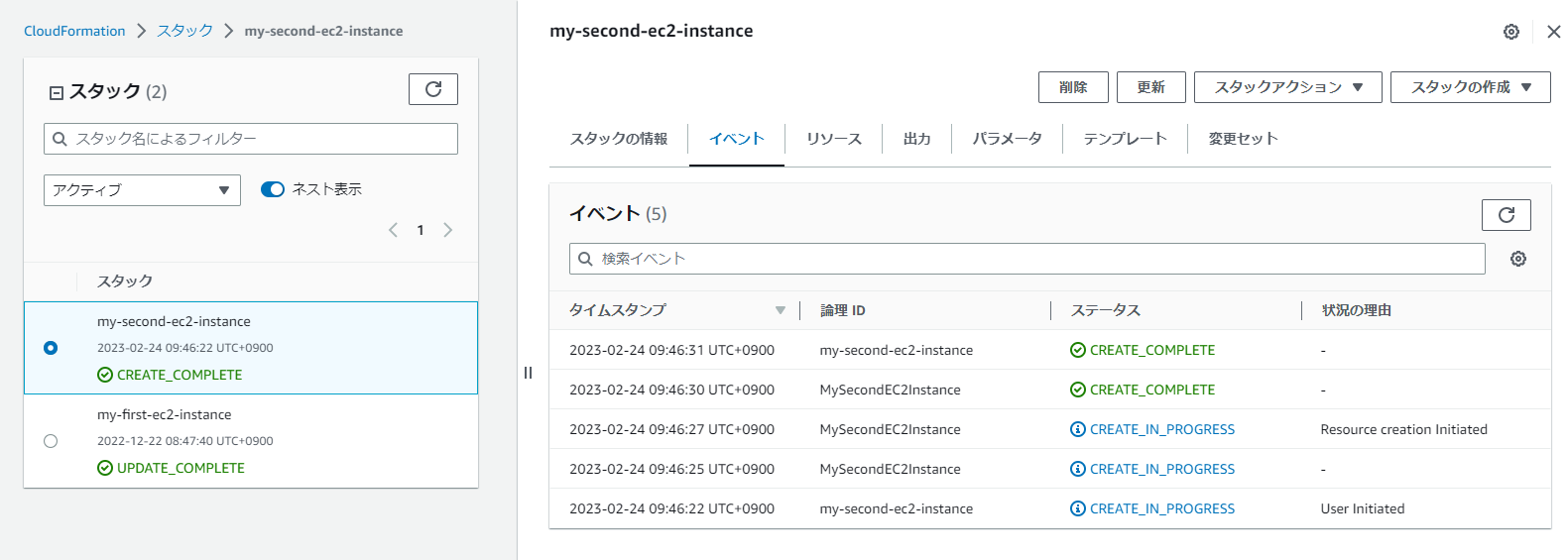
Task: Switch to the リソース tab
Action: [x=833, y=139]
